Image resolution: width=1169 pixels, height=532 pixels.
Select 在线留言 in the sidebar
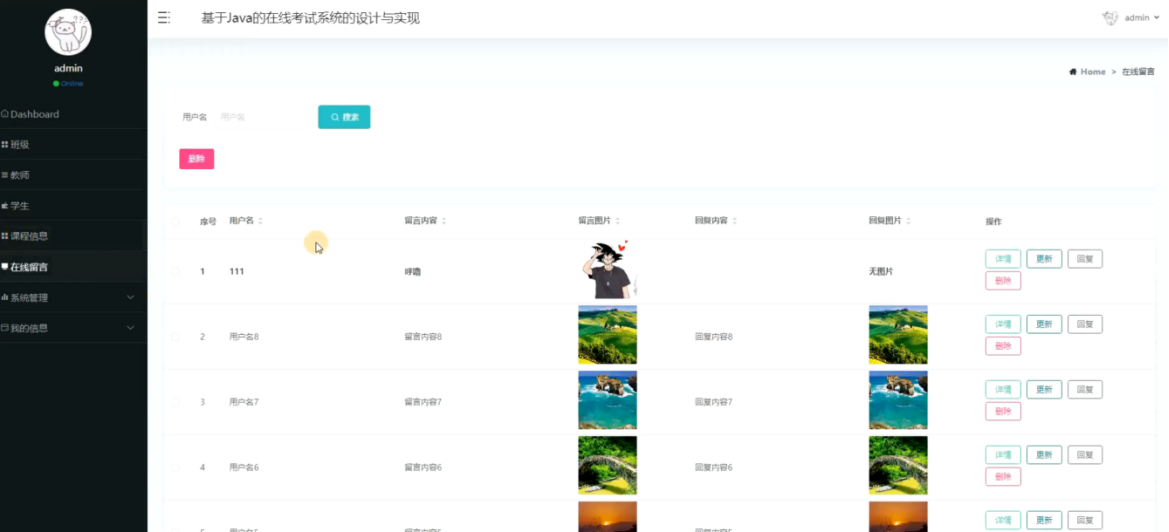tap(73, 267)
